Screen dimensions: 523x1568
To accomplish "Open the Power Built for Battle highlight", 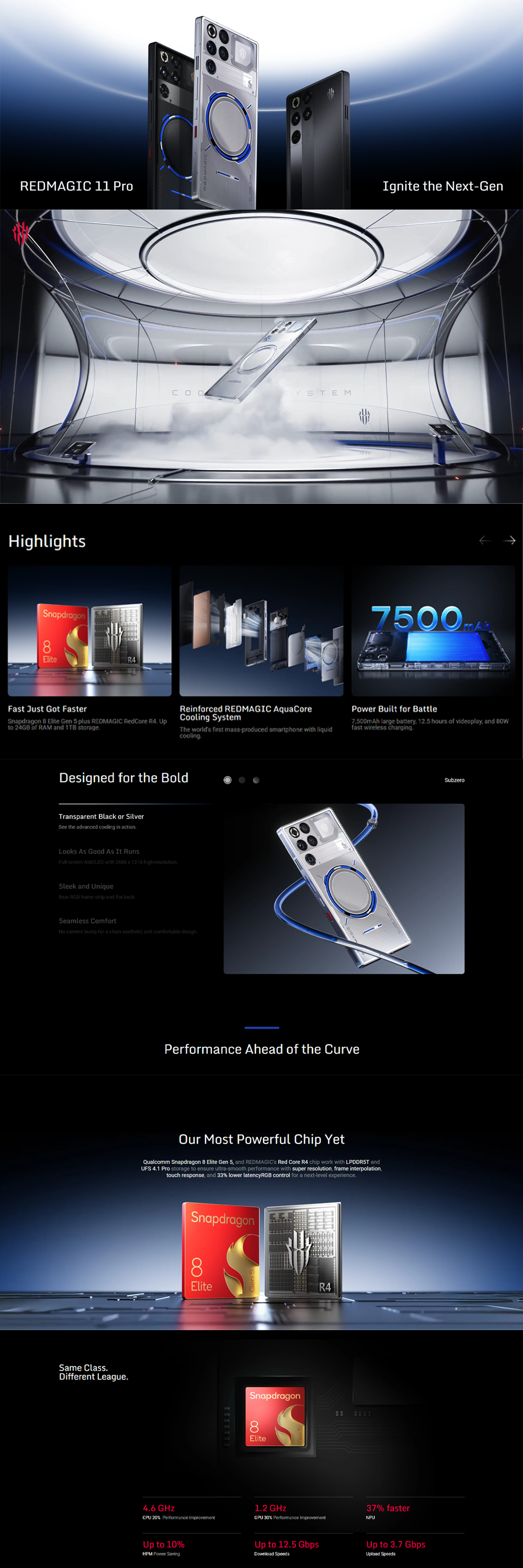I will tap(394, 709).
